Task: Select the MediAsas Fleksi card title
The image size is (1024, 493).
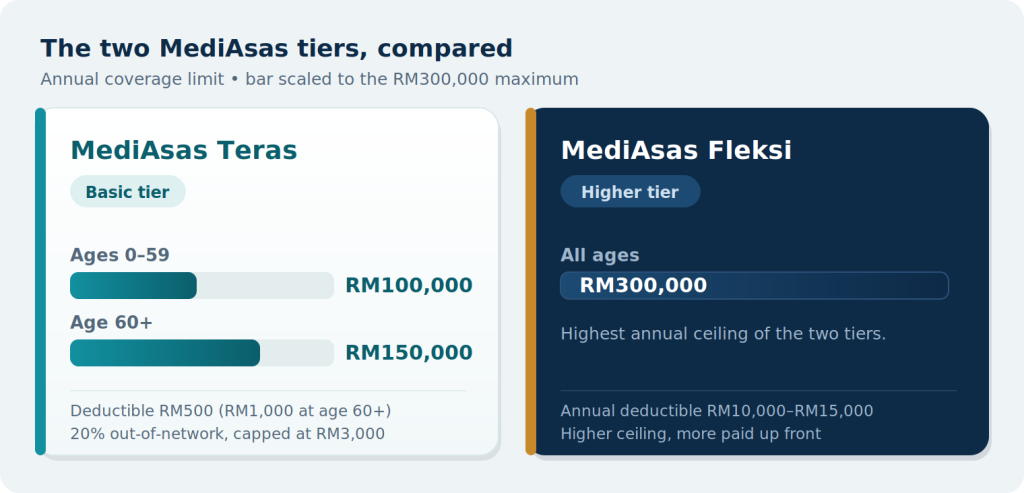Action: click(676, 151)
